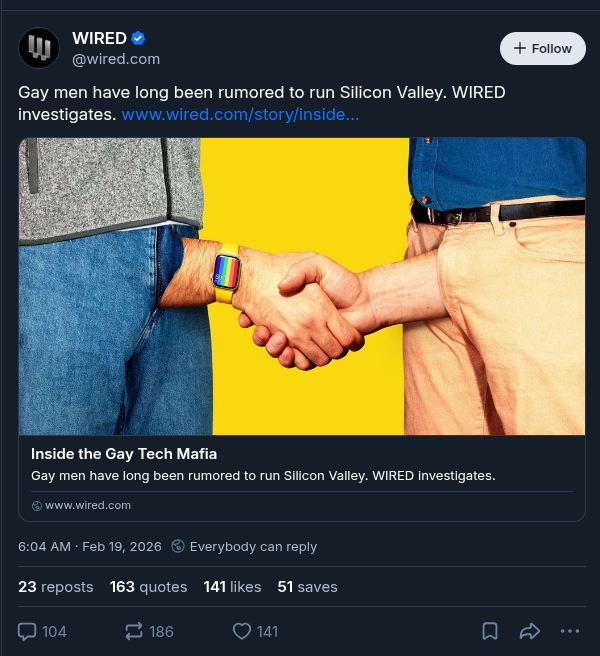This screenshot has width=600, height=656.
Task: Open the three-dot more options menu
Action: point(570,631)
